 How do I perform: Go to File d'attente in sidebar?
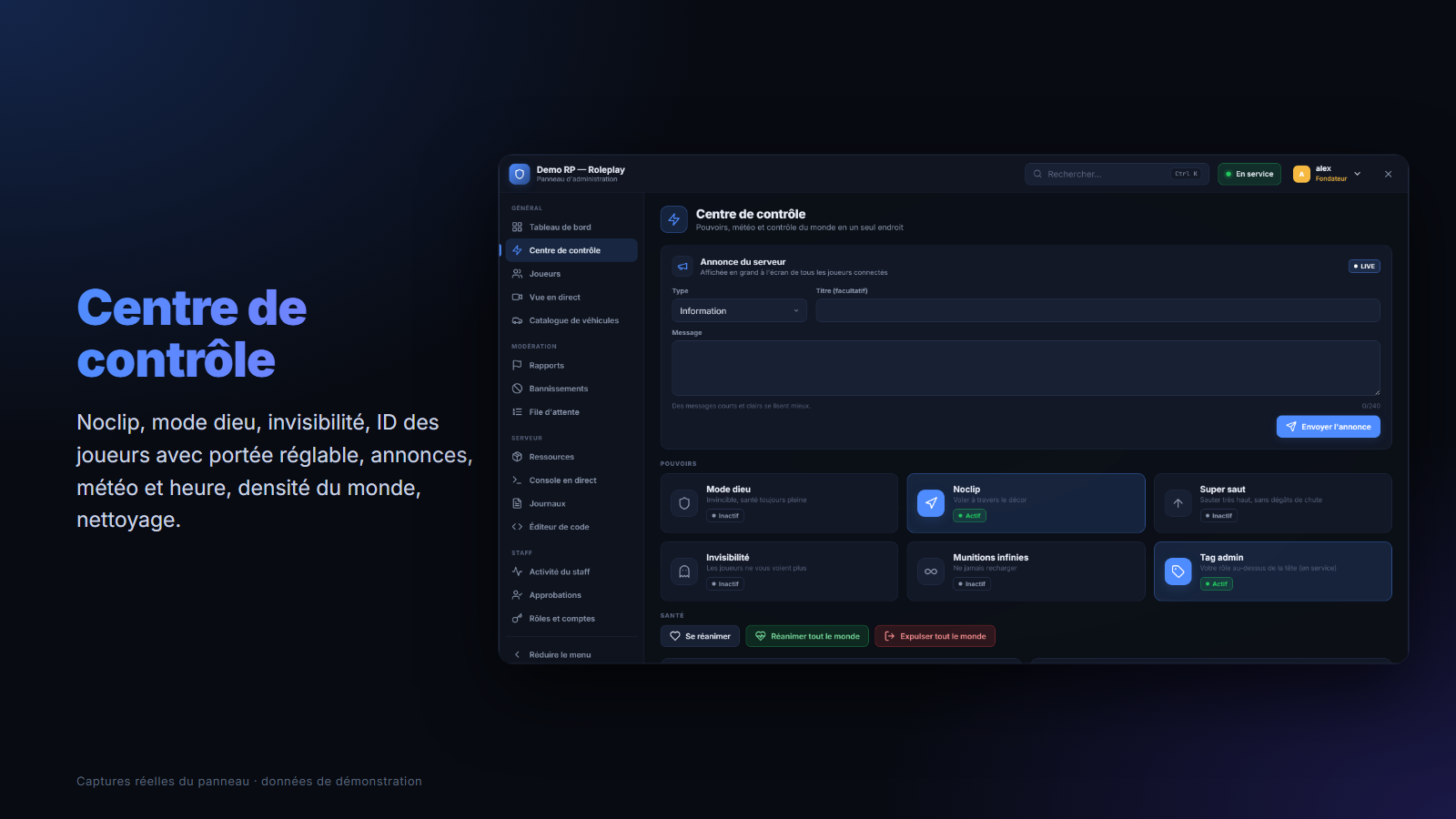coord(571,412)
